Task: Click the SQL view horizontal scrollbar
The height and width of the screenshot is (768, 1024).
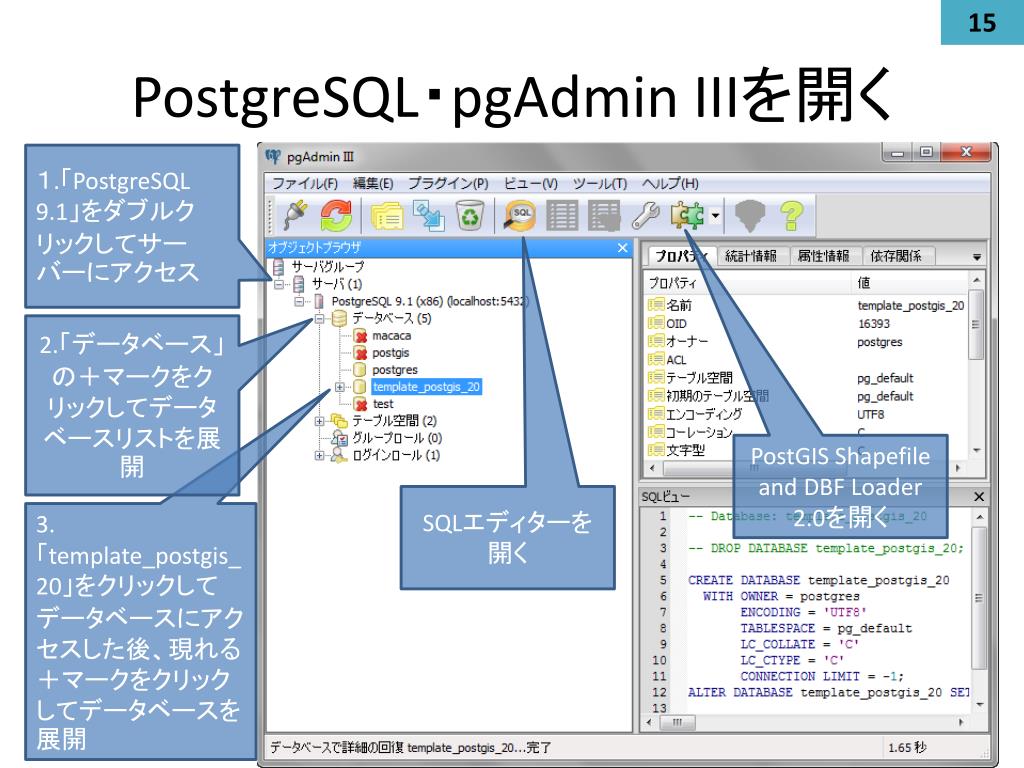Action: [805, 722]
